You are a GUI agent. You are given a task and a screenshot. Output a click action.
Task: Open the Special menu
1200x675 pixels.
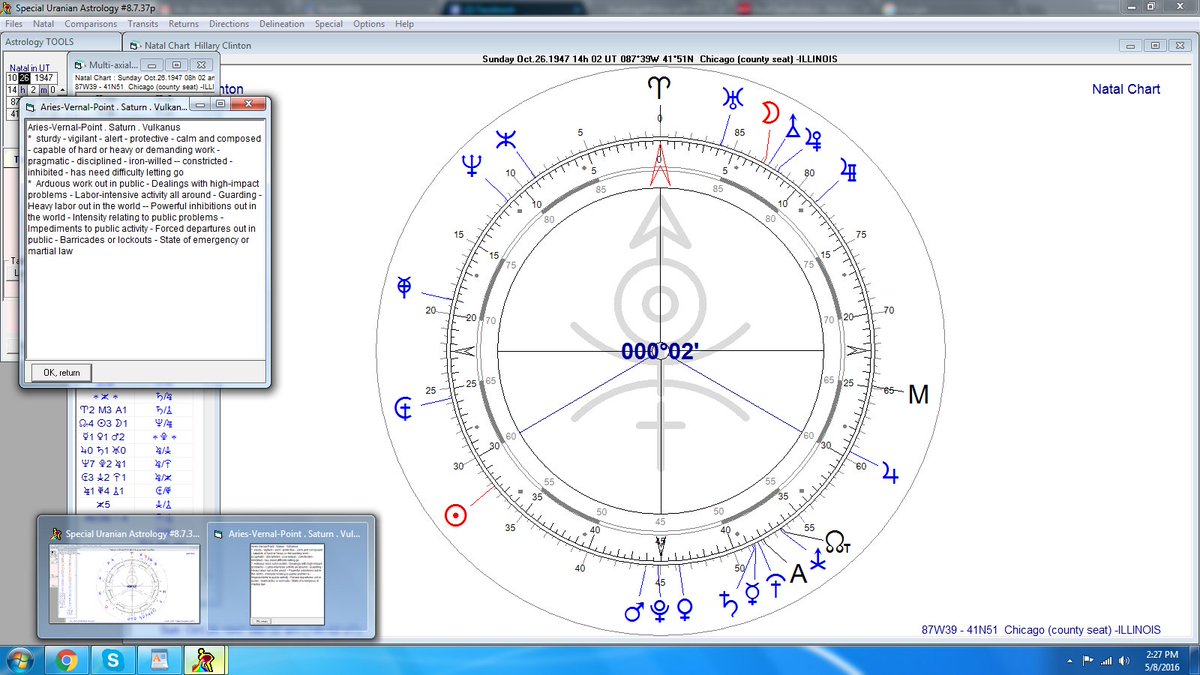[x=329, y=24]
